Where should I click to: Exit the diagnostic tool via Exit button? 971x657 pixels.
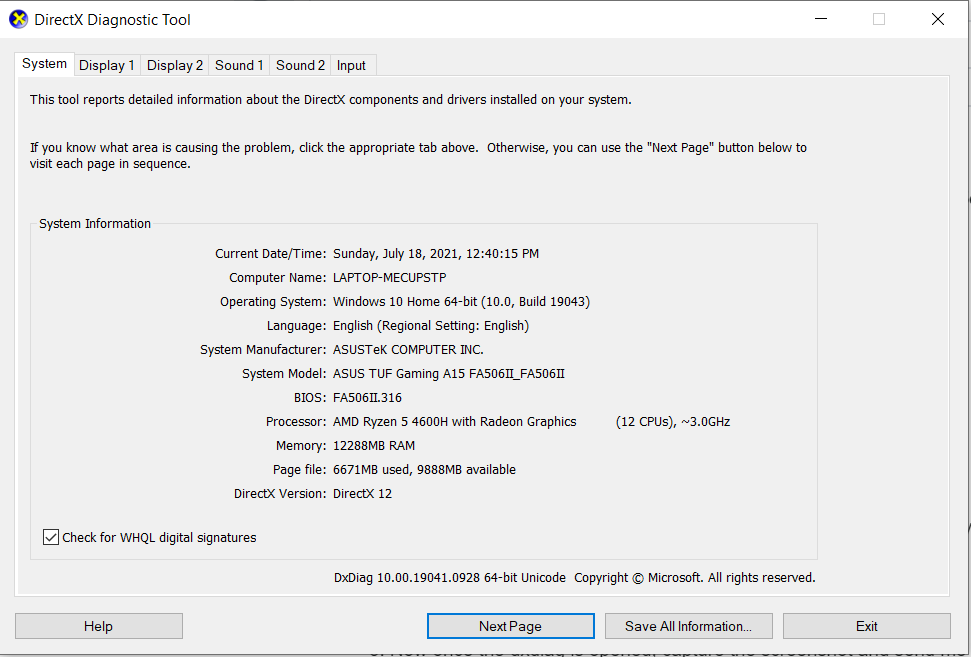(x=866, y=626)
